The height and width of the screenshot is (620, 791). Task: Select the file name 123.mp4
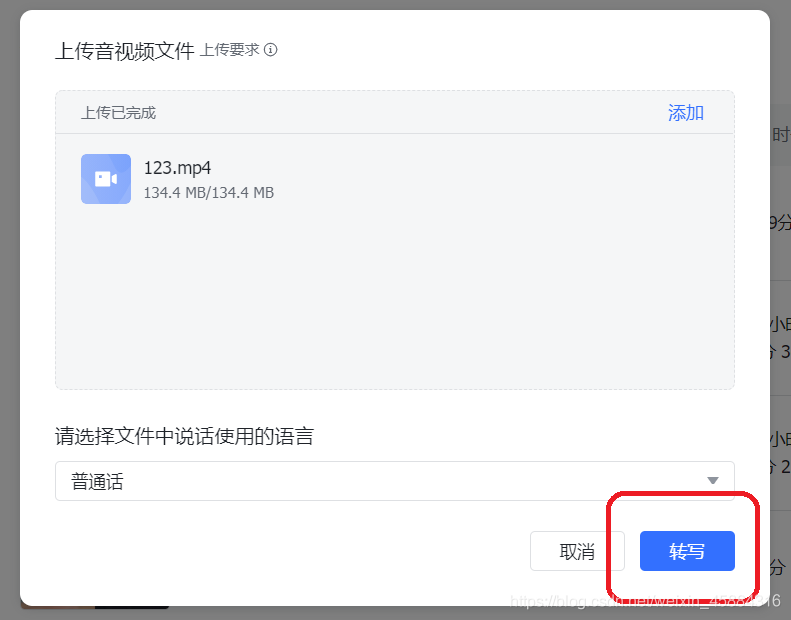(178, 167)
